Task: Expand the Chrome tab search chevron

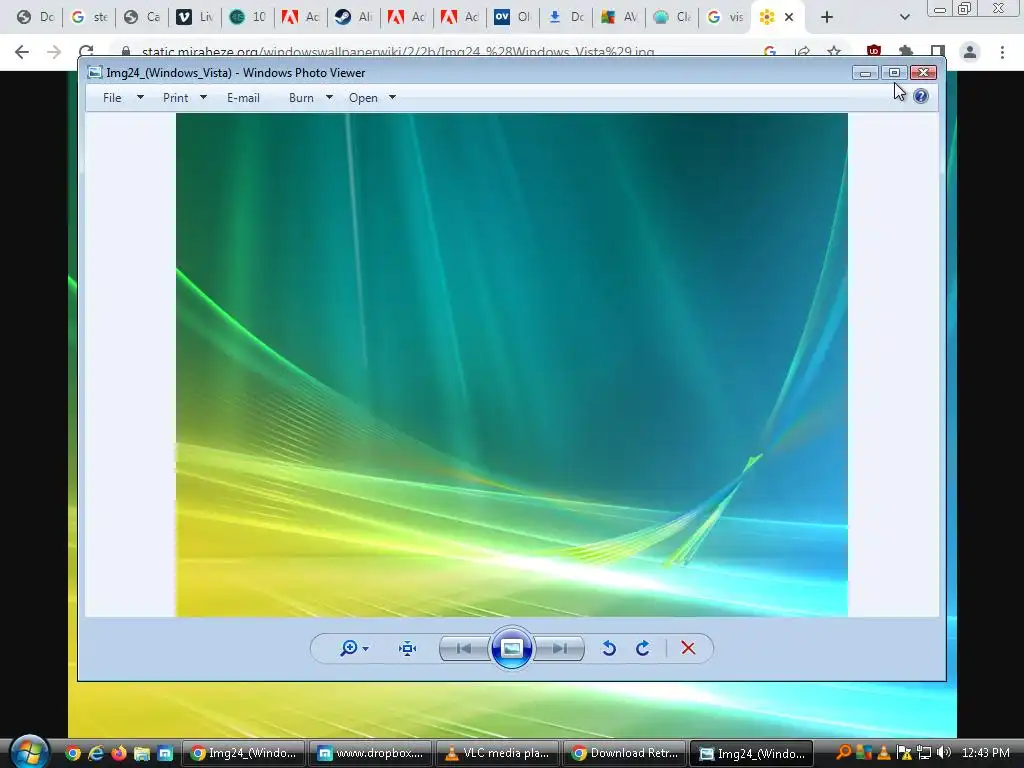Action: [x=904, y=17]
